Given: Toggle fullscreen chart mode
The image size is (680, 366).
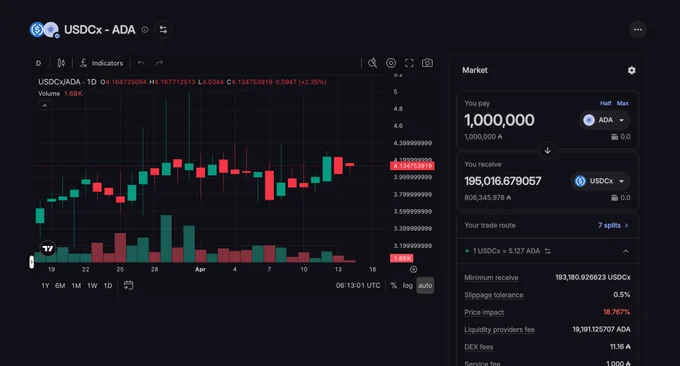Looking at the screenshot, I should pos(409,63).
